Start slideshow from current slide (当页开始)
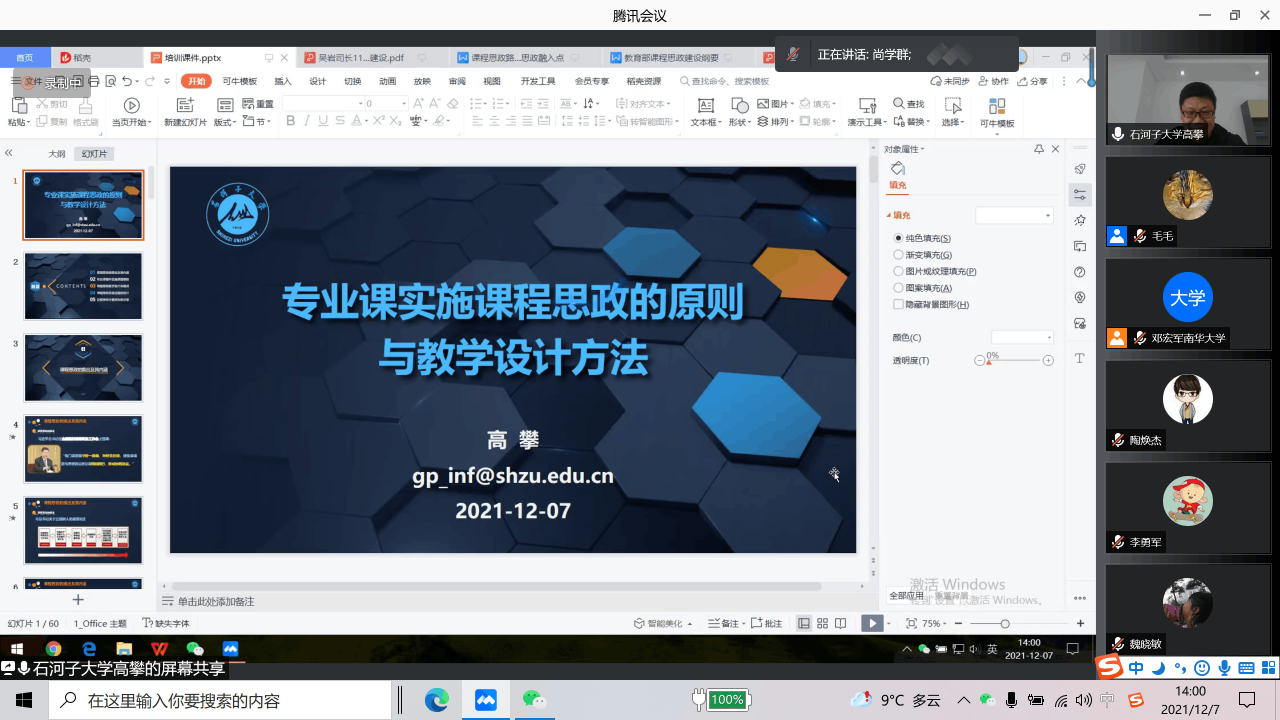Viewport: 1280px width, 720px height. click(131, 106)
